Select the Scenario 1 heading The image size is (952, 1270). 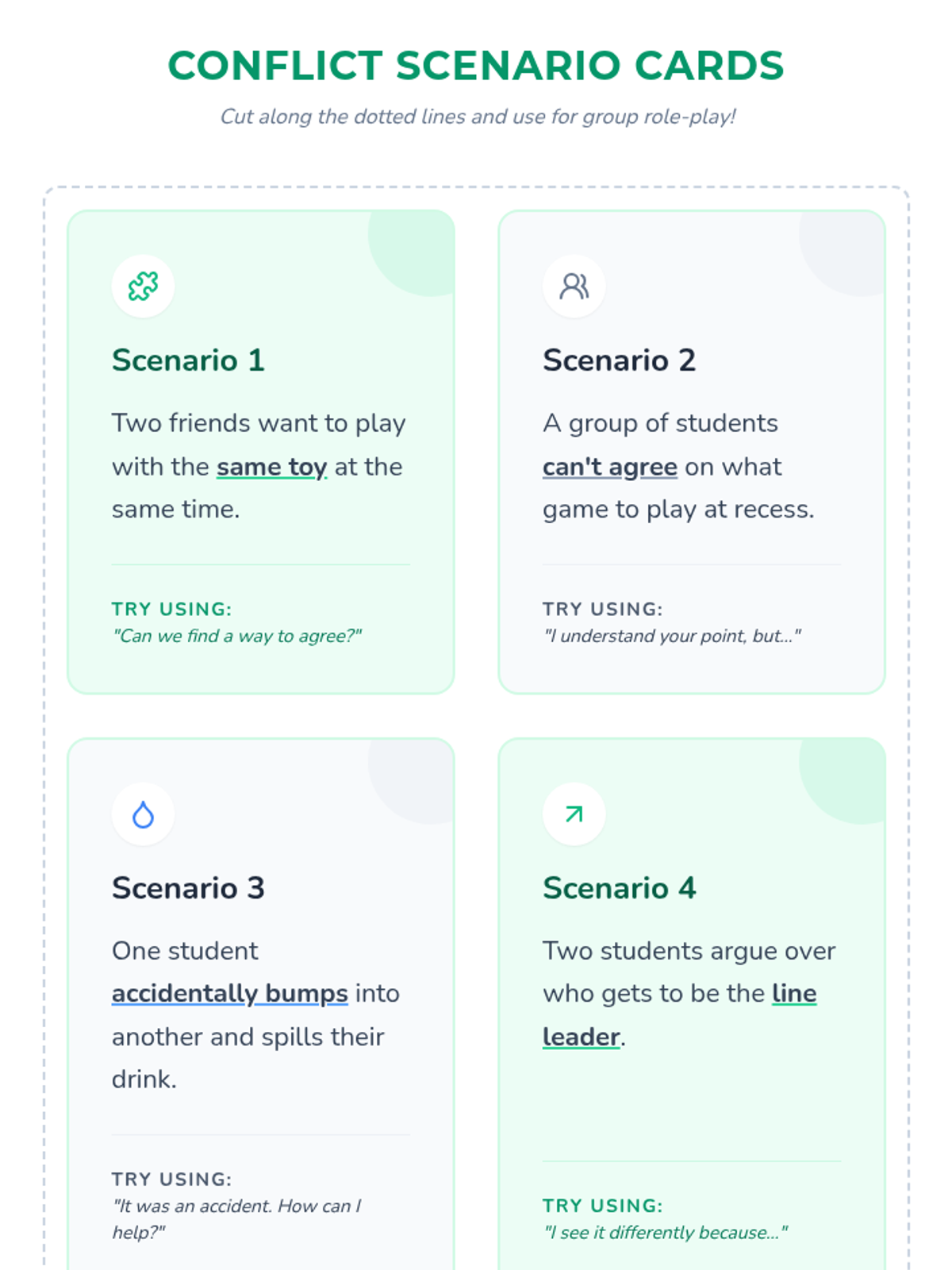pyautogui.click(x=188, y=360)
